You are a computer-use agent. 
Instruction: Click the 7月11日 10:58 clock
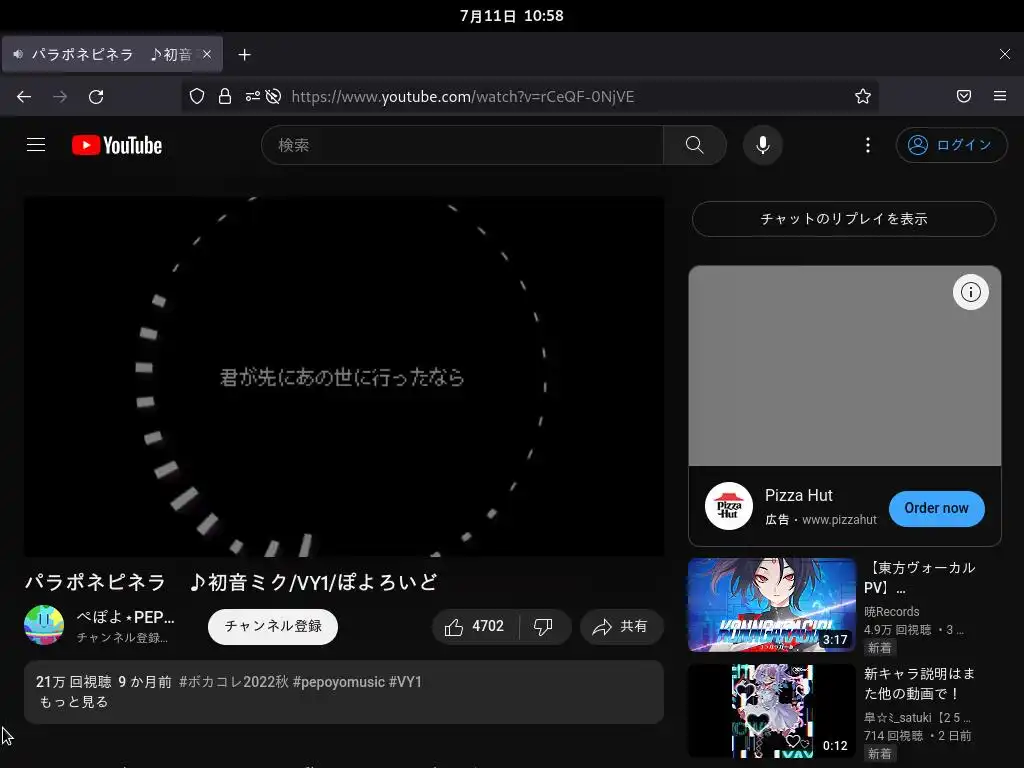[511, 16]
